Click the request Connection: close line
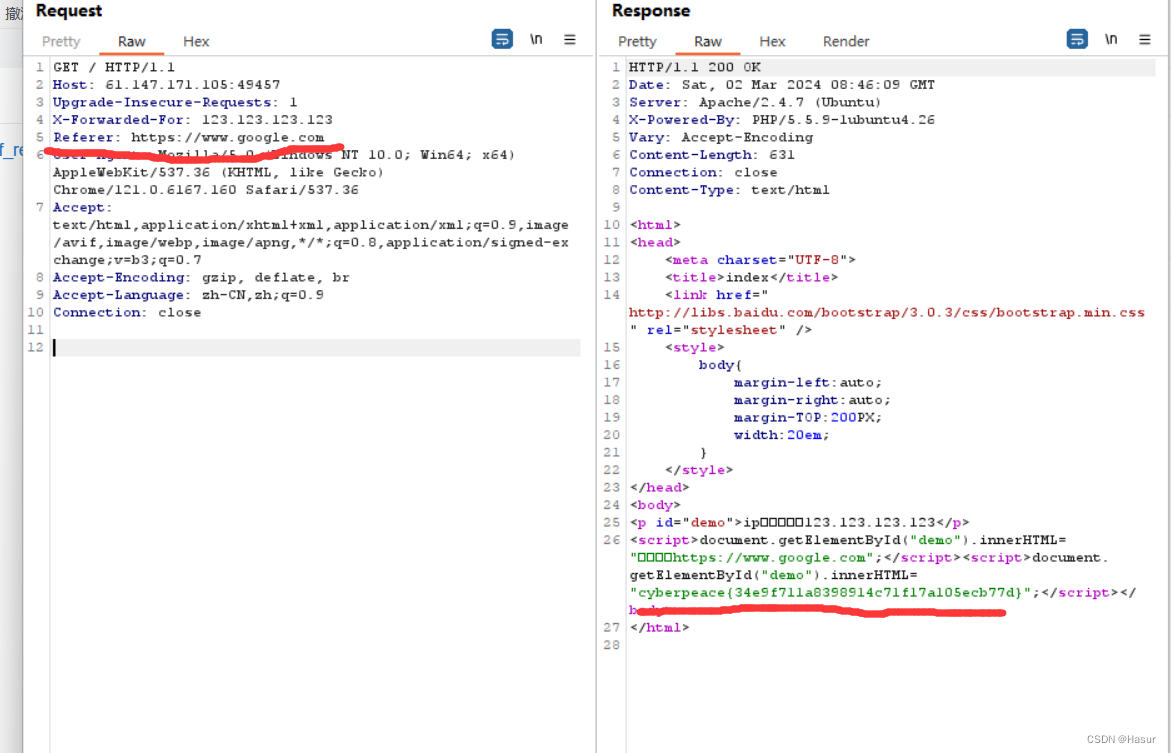The width and height of the screenshot is (1171, 753). pyautogui.click(x=127, y=312)
